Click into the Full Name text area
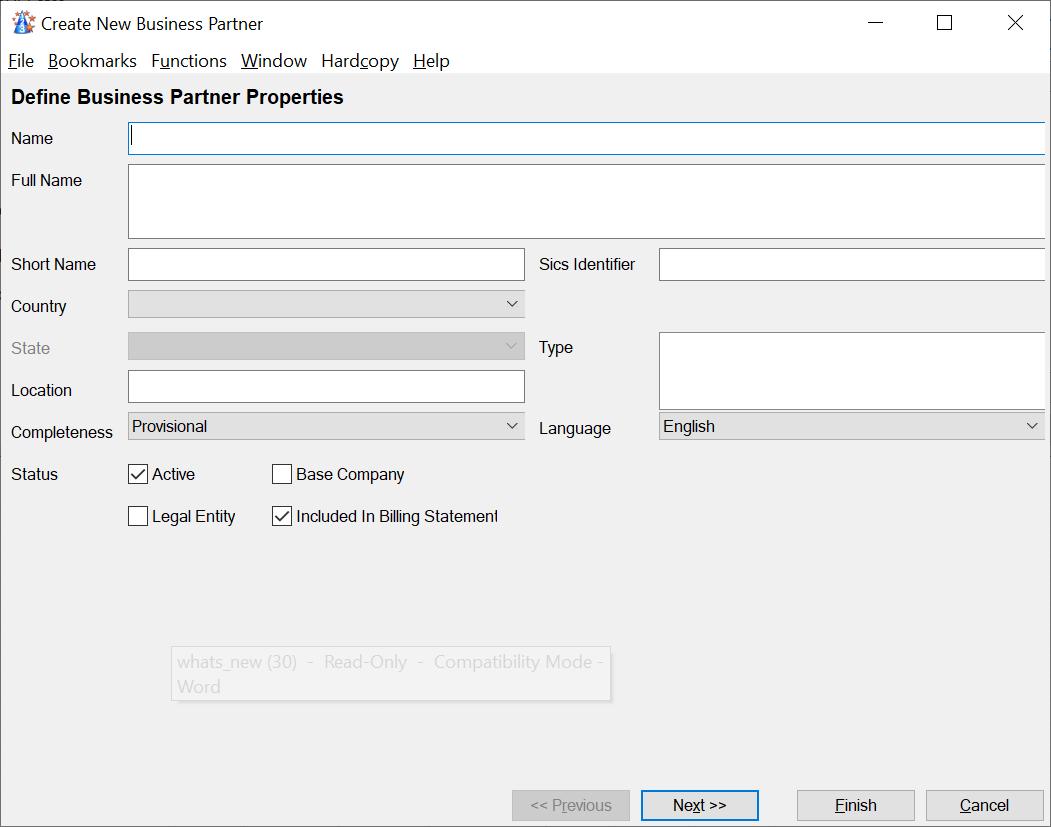Viewport: 1051px width, 827px height. (586, 201)
